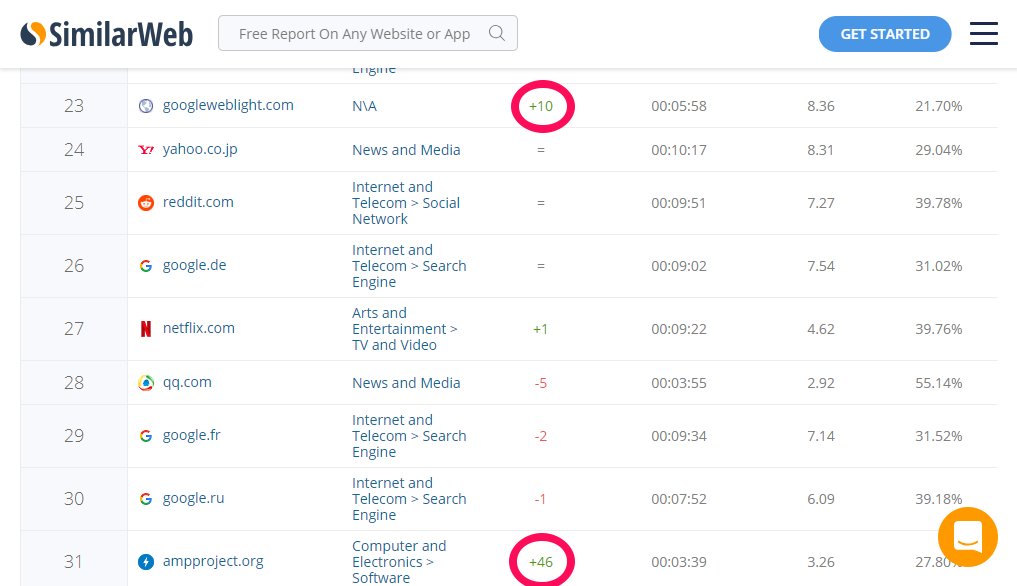The height and width of the screenshot is (586, 1017).
Task: Click pages per visit value 8.36
Action: pos(820,106)
